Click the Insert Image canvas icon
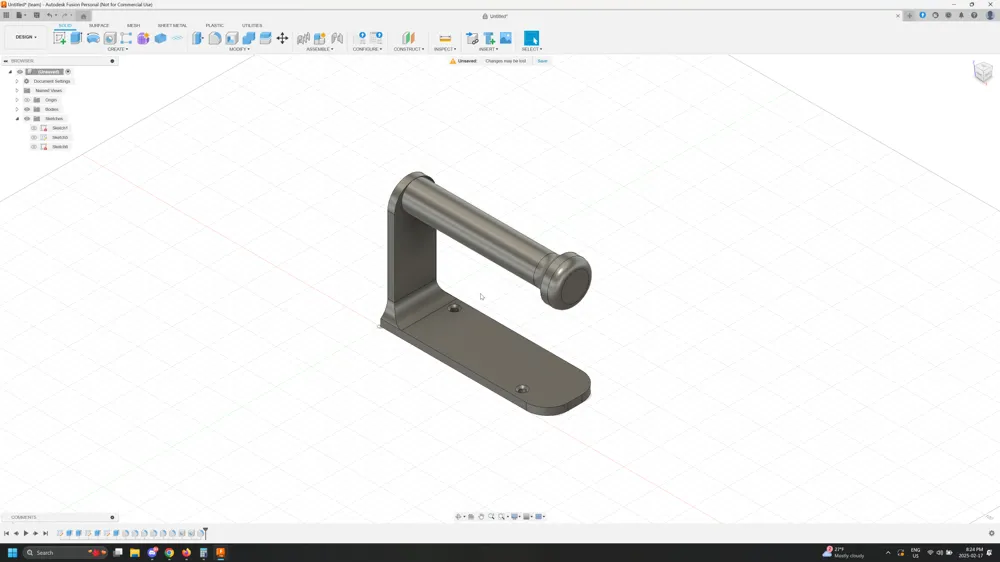This screenshot has width=1000, height=562. [506, 38]
